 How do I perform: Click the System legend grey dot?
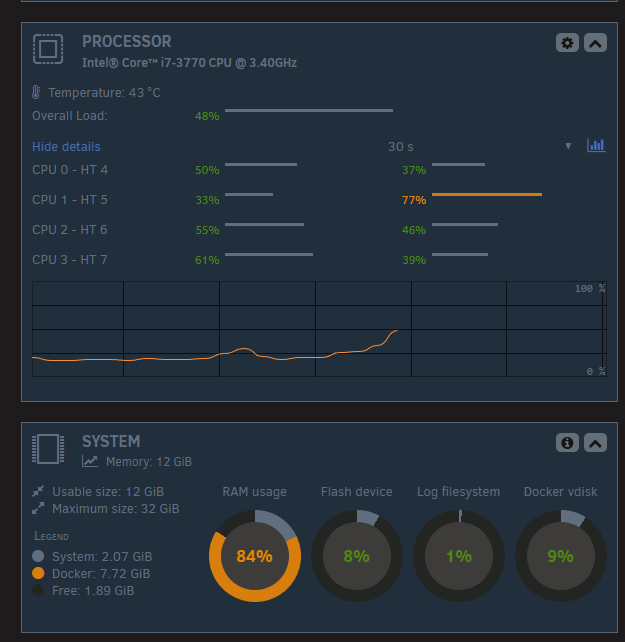tap(38, 556)
